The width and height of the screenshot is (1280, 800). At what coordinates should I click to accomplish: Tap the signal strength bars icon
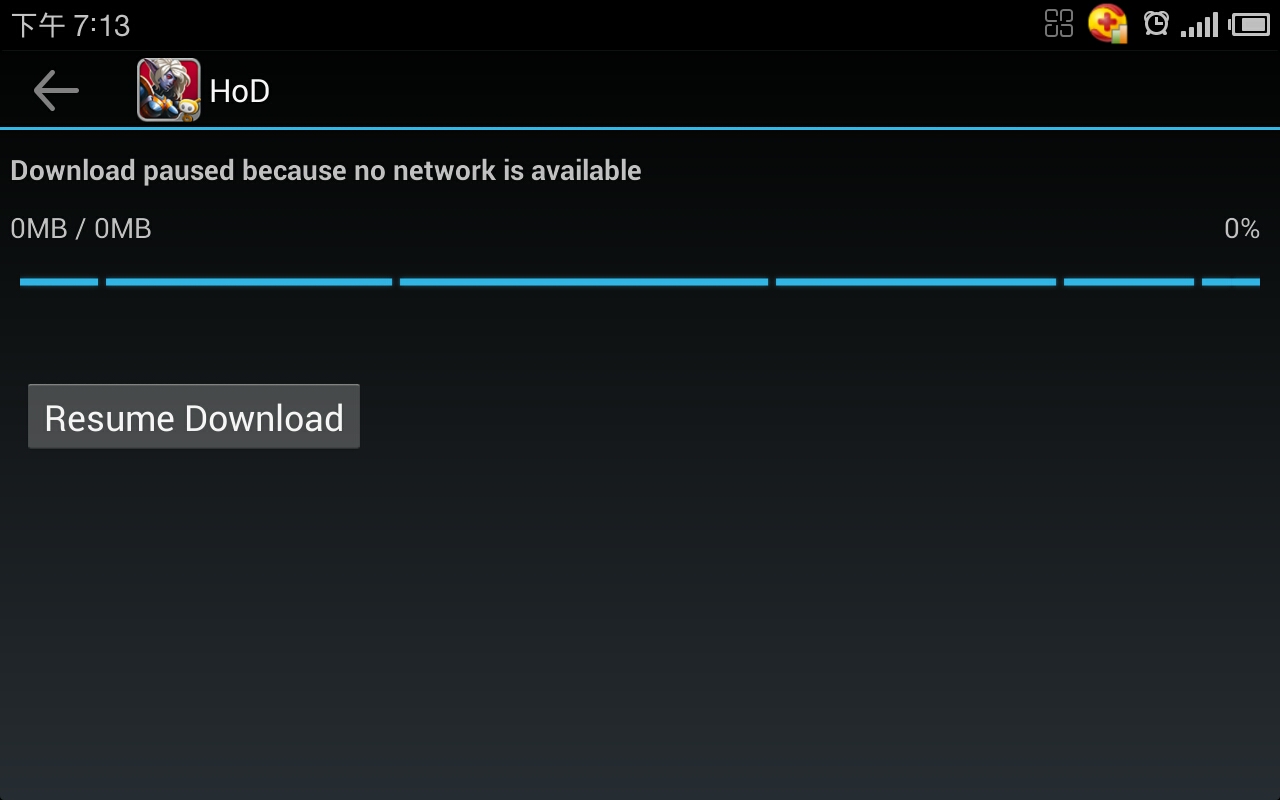1200,25
